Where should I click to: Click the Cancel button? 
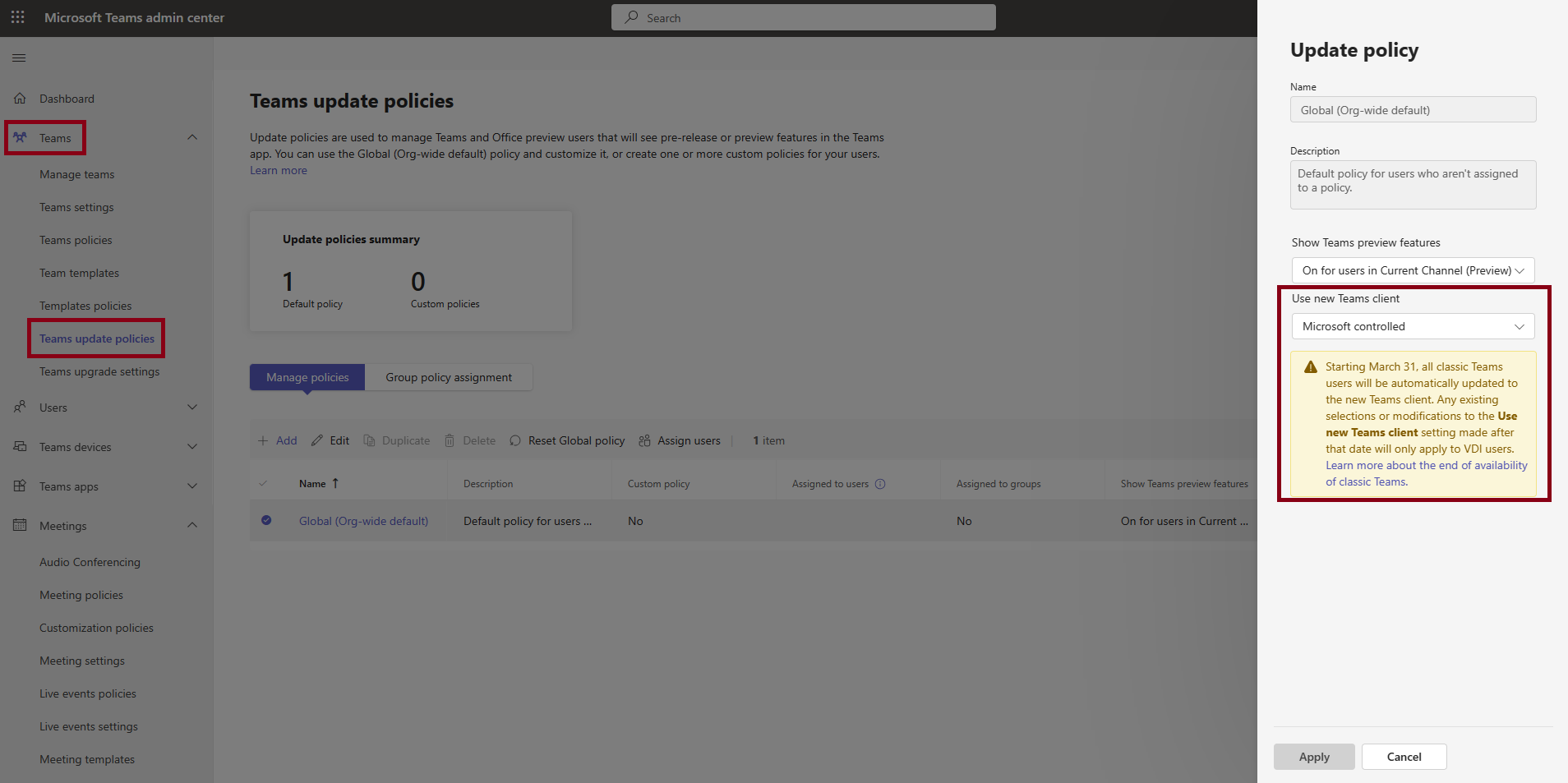click(x=1404, y=757)
